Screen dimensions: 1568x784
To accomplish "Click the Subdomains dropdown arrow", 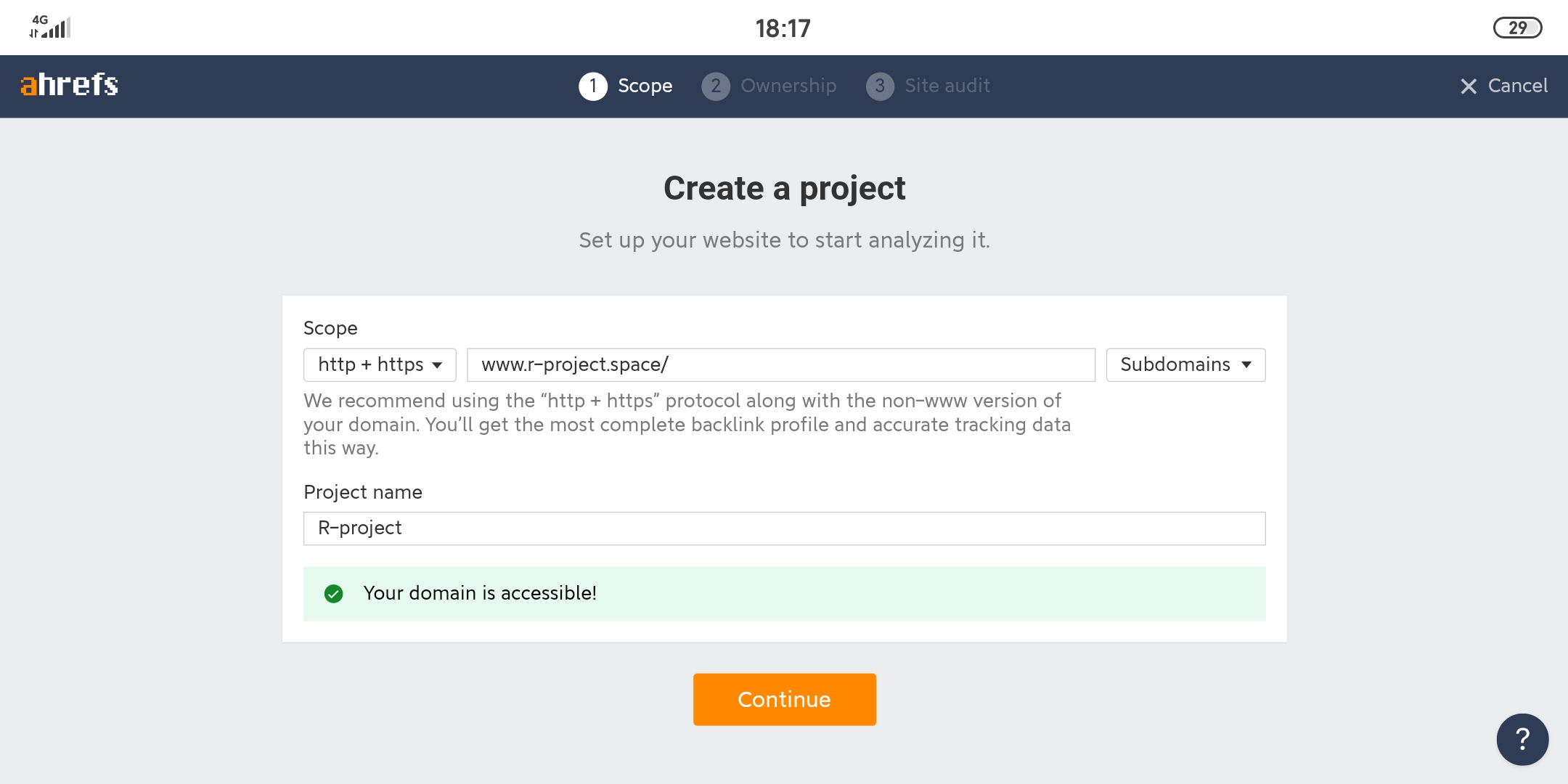I will tap(1246, 364).
